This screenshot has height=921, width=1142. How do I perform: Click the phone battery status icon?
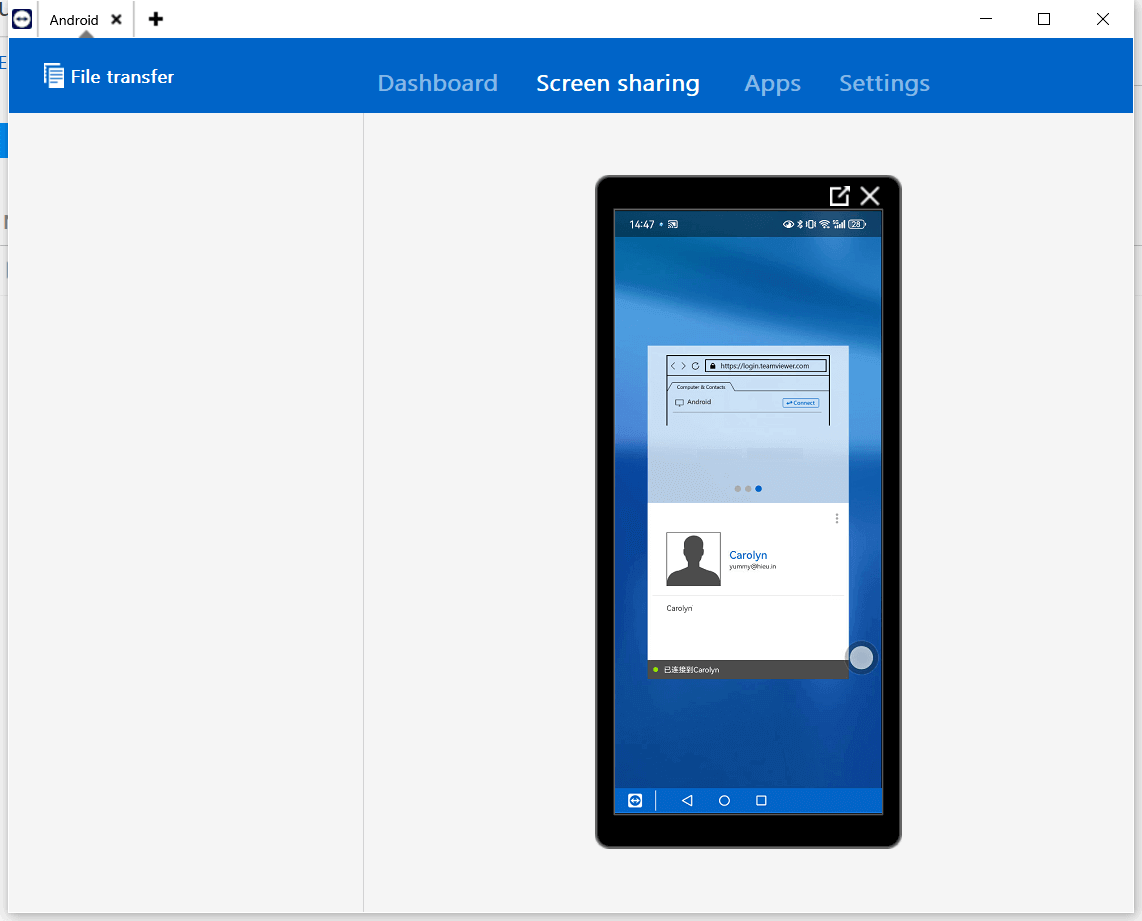click(x=856, y=224)
